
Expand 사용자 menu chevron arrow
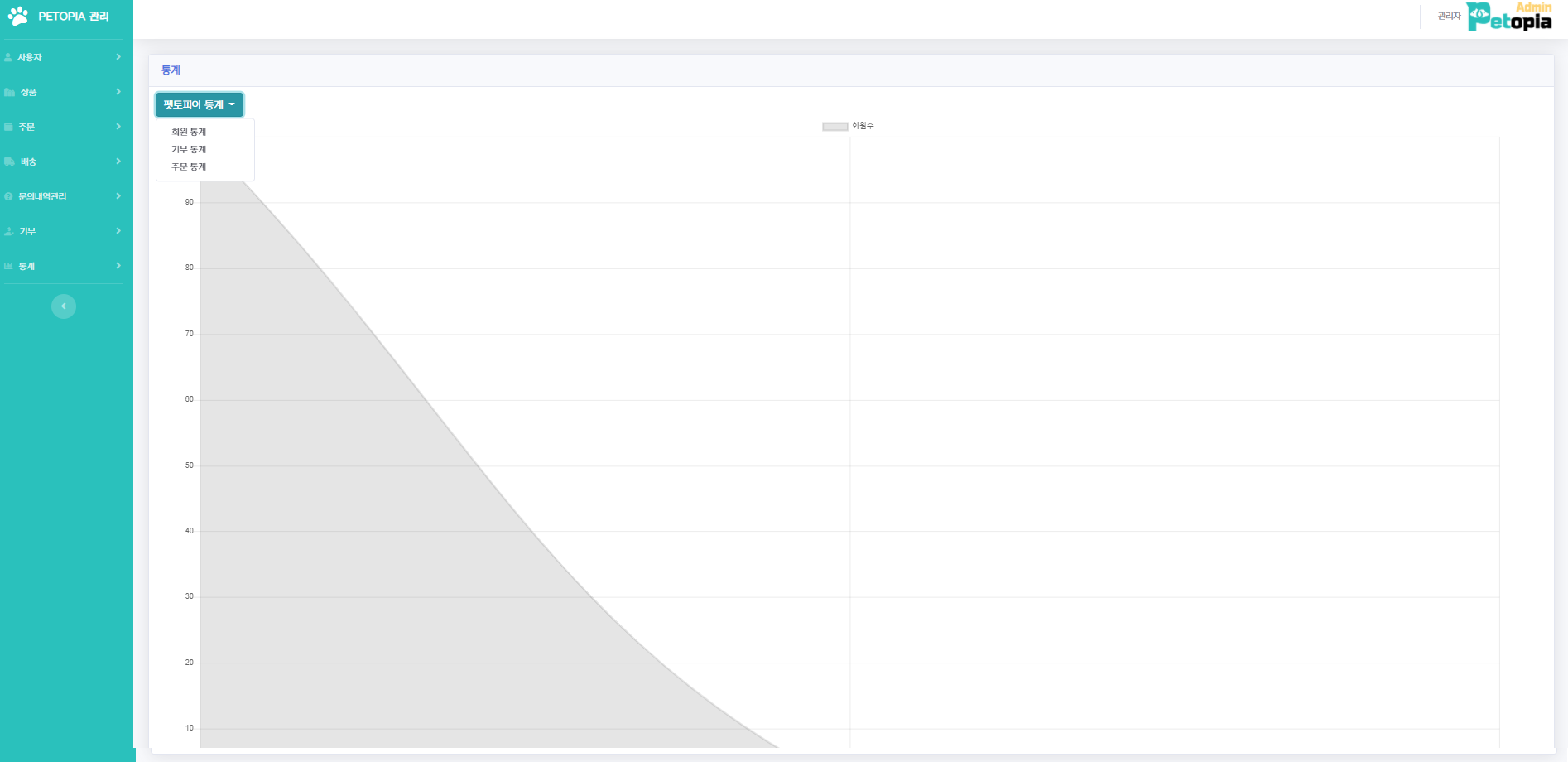[x=118, y=57]
